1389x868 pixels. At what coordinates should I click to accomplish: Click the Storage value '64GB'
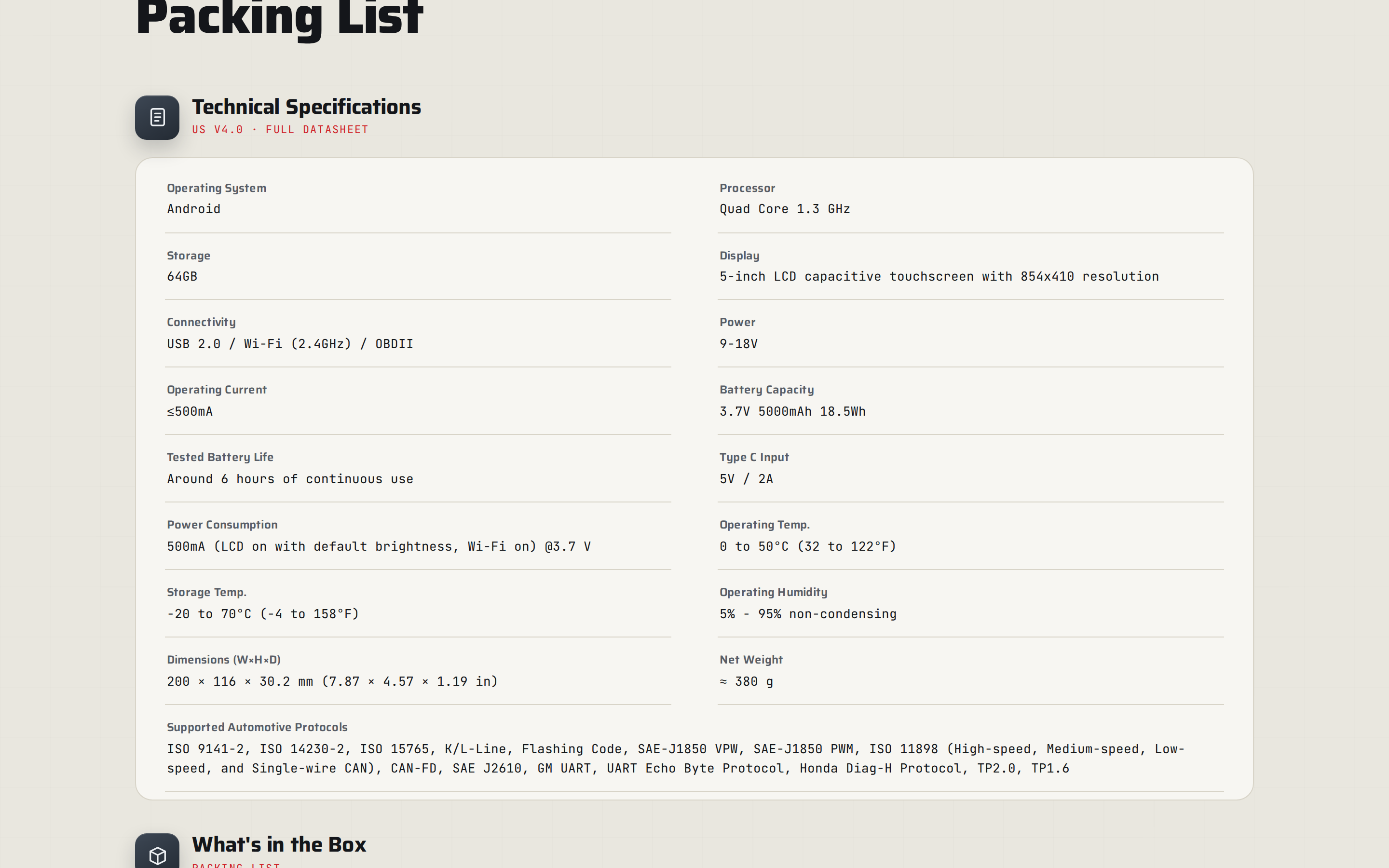[x=182, y=277]
